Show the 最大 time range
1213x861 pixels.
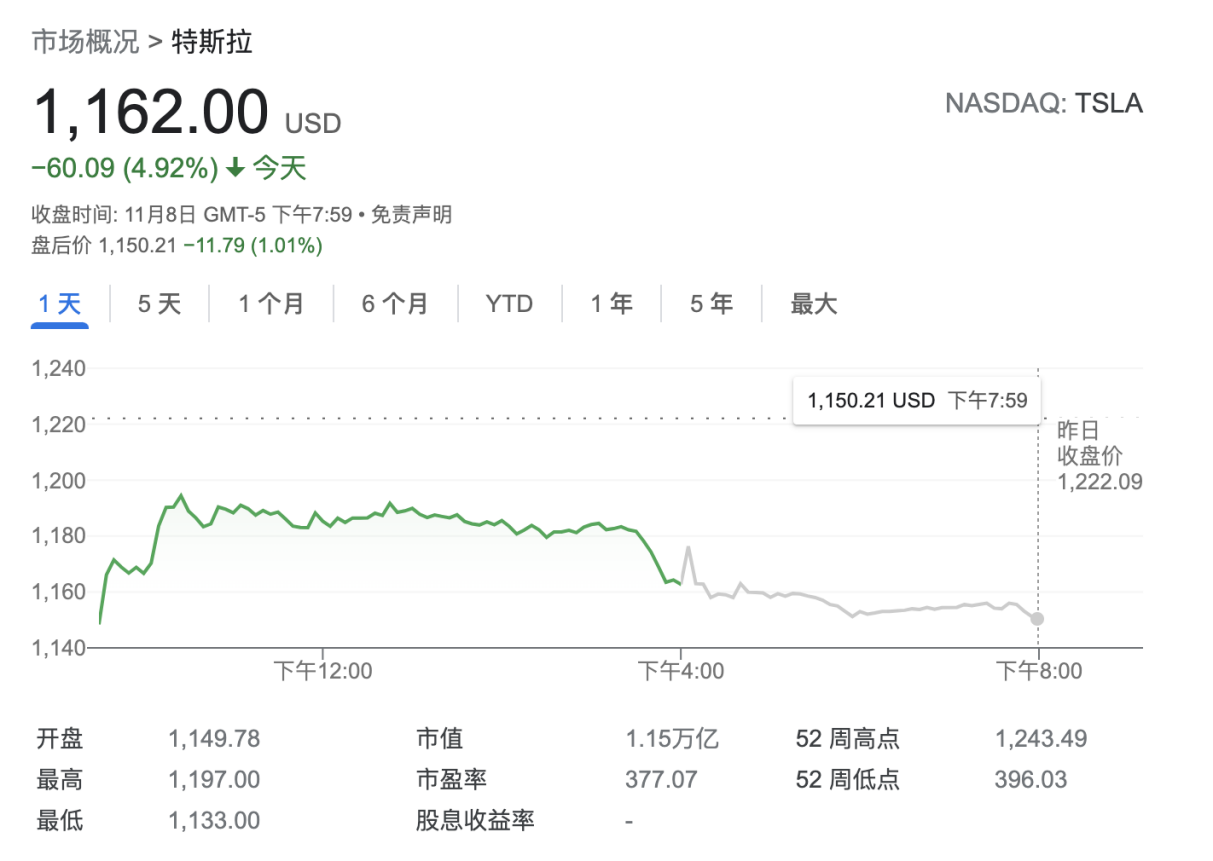click(x=814, y=304)
